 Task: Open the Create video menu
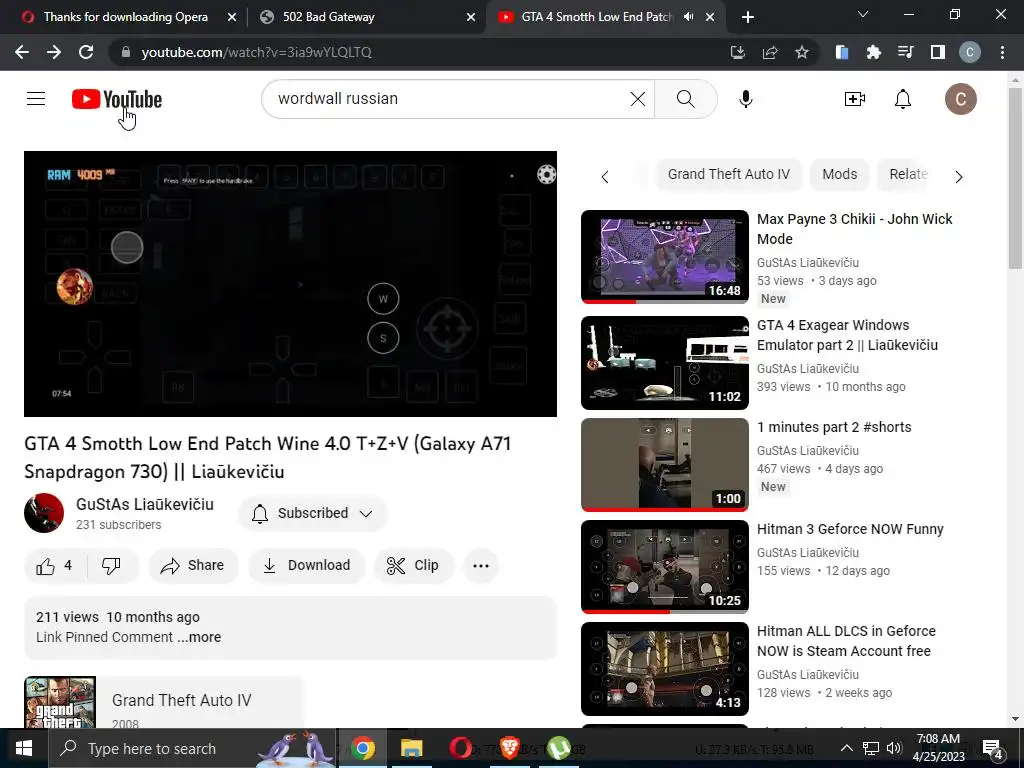tap(855, 99)
